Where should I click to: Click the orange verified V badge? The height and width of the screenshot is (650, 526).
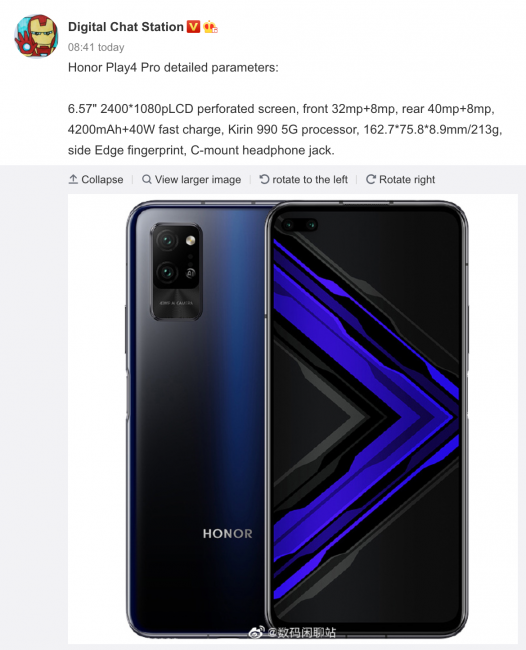click(194, 27)
